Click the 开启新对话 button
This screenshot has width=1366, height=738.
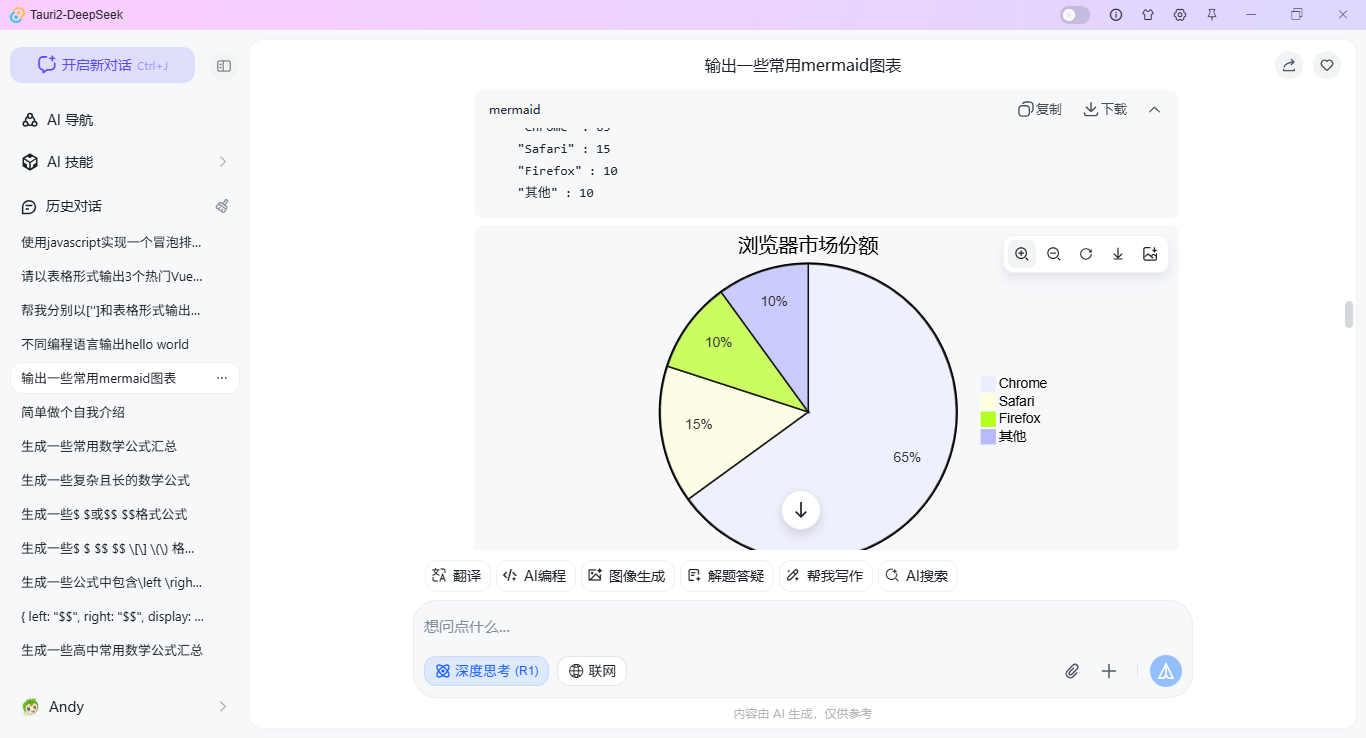pos(102,65)
